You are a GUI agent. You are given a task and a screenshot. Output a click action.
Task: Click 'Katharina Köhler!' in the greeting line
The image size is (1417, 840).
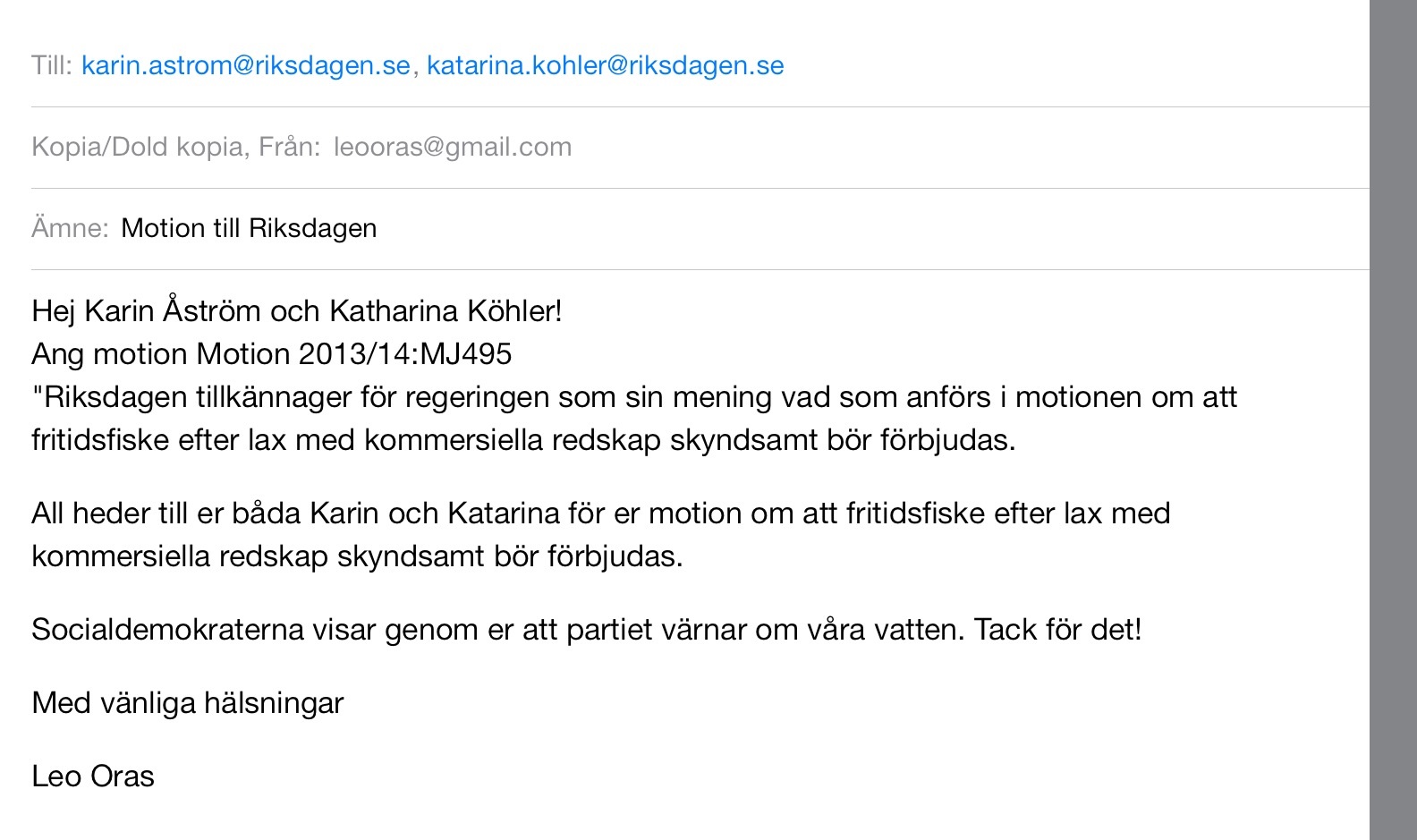(445, 311)
